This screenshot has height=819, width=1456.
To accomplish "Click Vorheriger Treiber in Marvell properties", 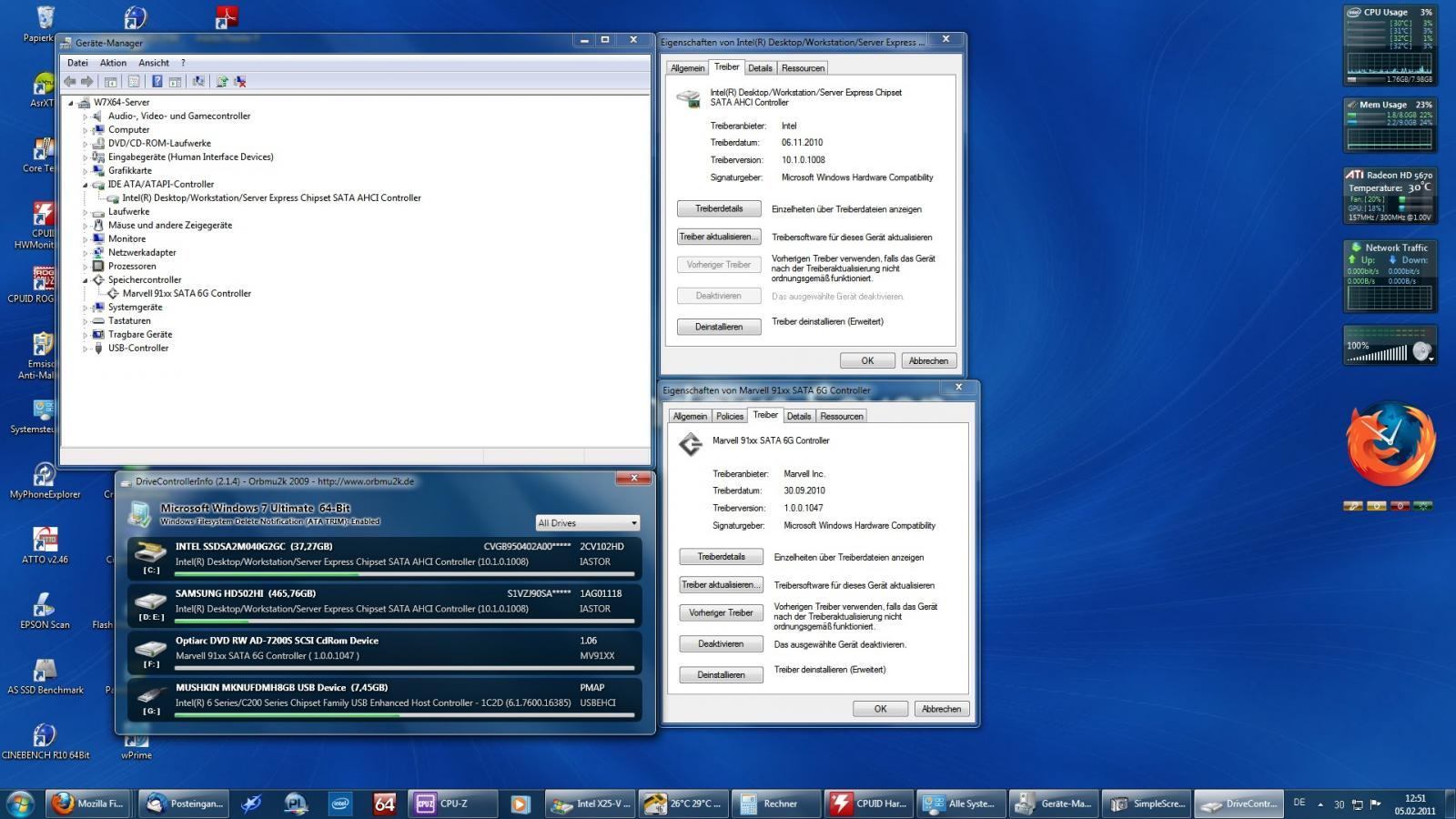I will [721, 612].
